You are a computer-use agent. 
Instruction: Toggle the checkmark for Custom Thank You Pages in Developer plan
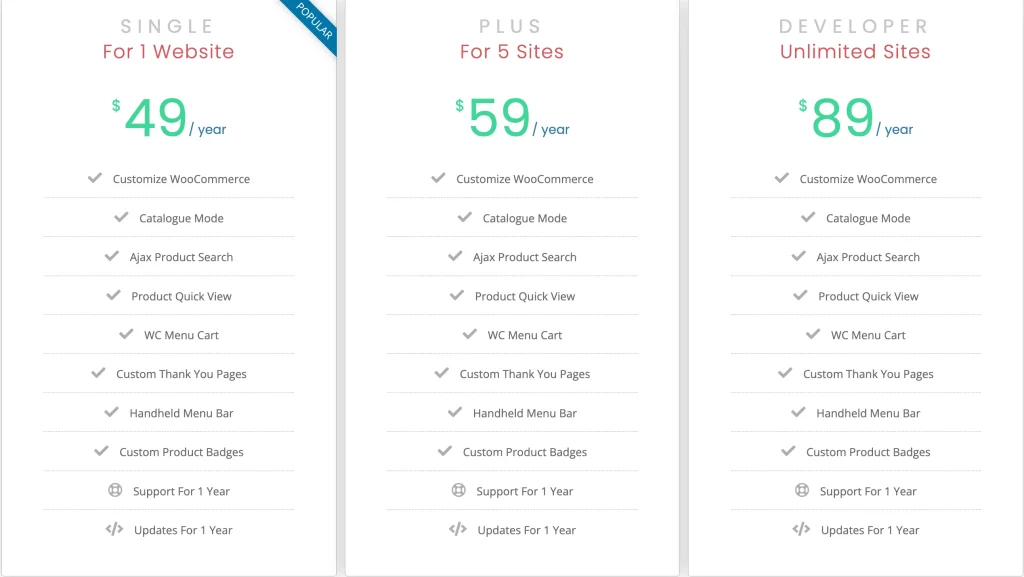pyautogui.click(x=784, y=373)
